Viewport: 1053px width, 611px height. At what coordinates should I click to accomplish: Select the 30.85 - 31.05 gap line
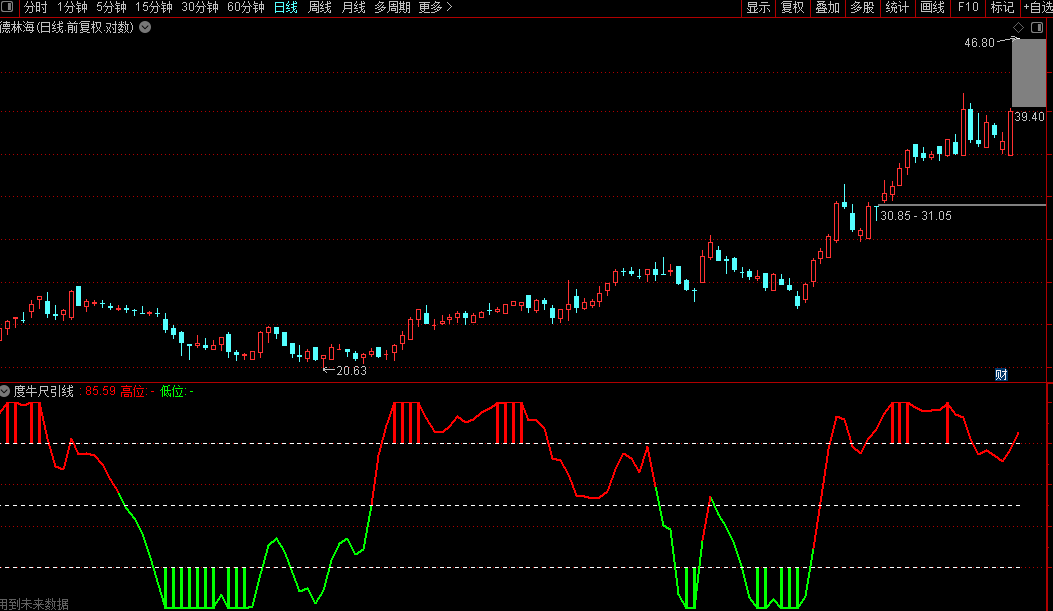(961, 205)
